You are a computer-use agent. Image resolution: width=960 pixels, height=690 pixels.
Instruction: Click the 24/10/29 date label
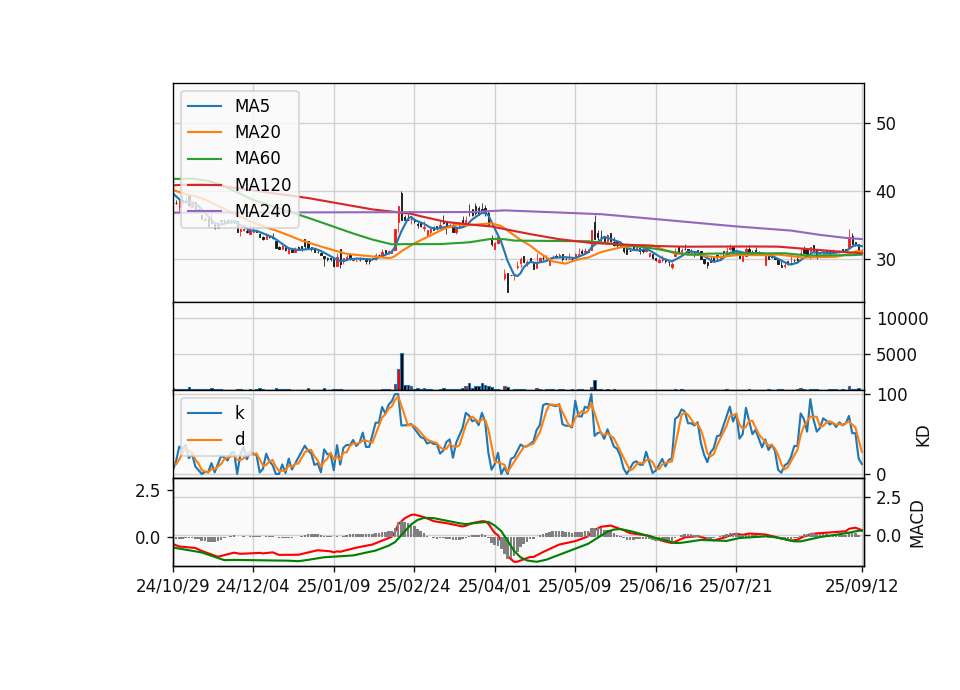tap(173, 587)
